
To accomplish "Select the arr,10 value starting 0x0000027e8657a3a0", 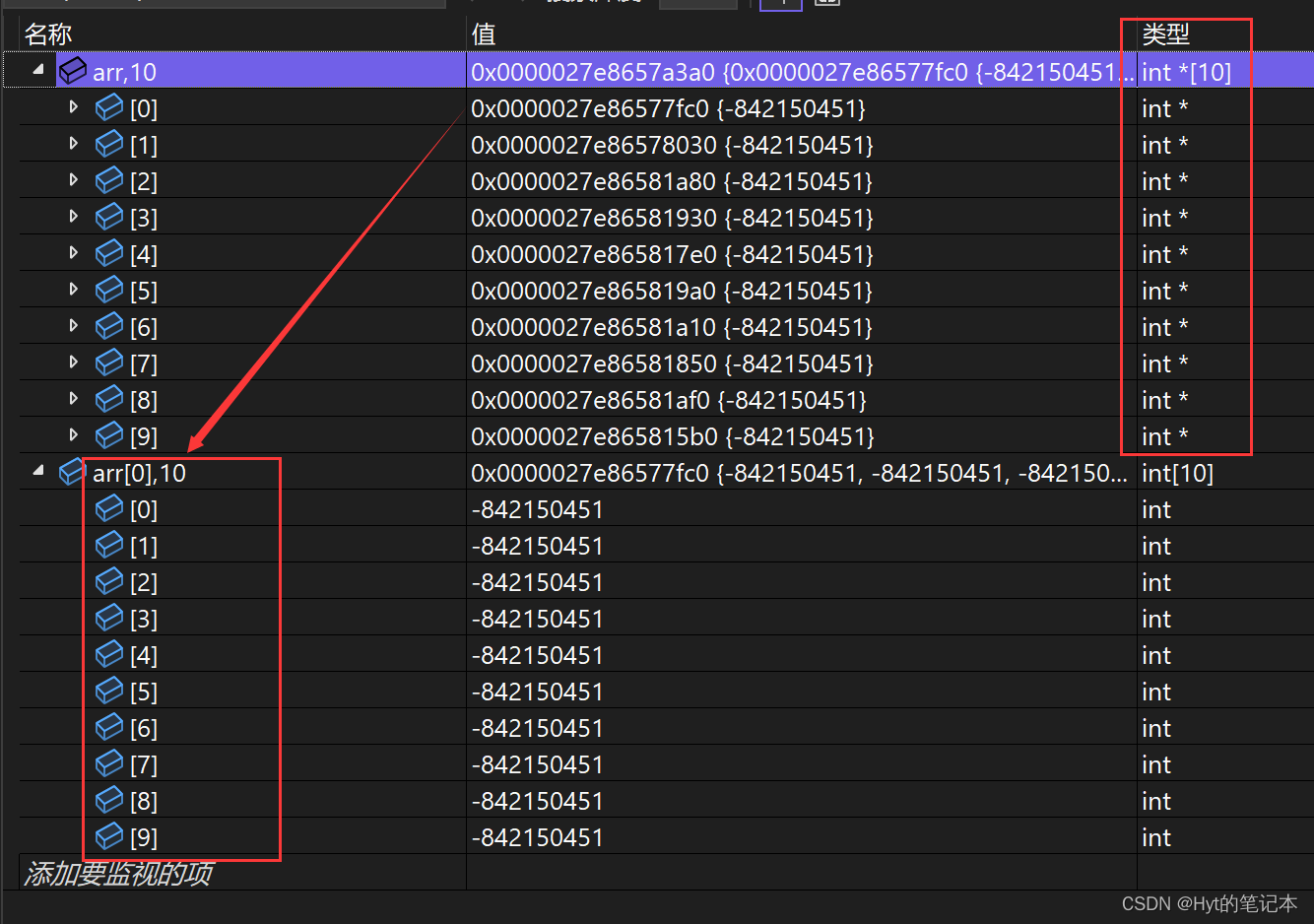I will [x=802, y=72].
